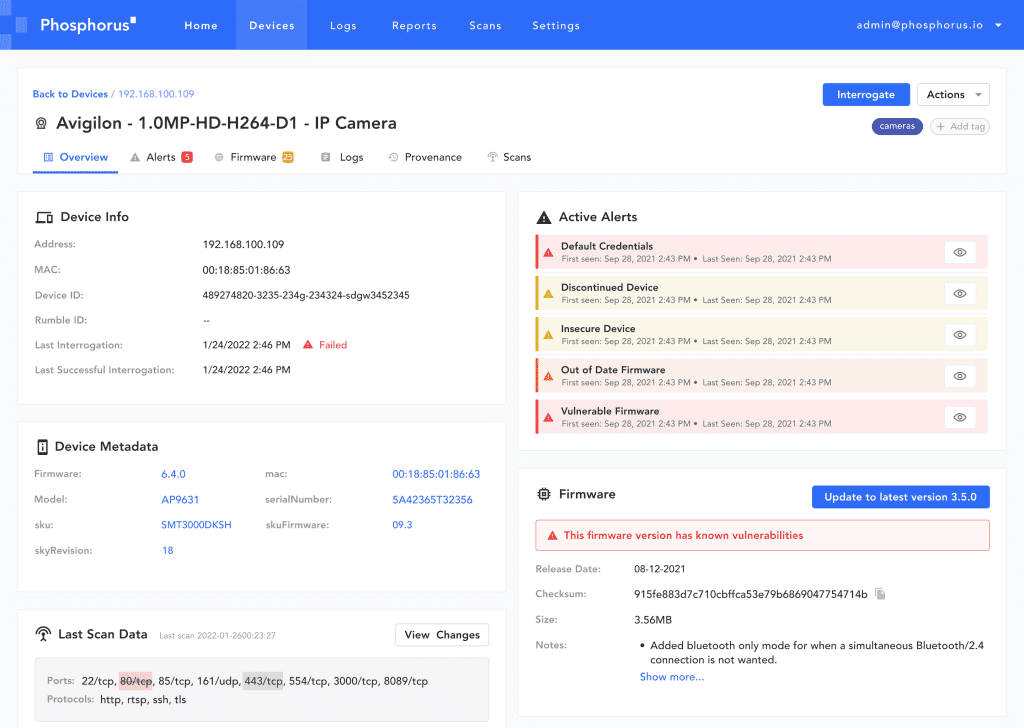This screenshot has width=1024, height=728.
Task: Click the Firmware tab's orange count badge
Action: [x=288, y=157]
